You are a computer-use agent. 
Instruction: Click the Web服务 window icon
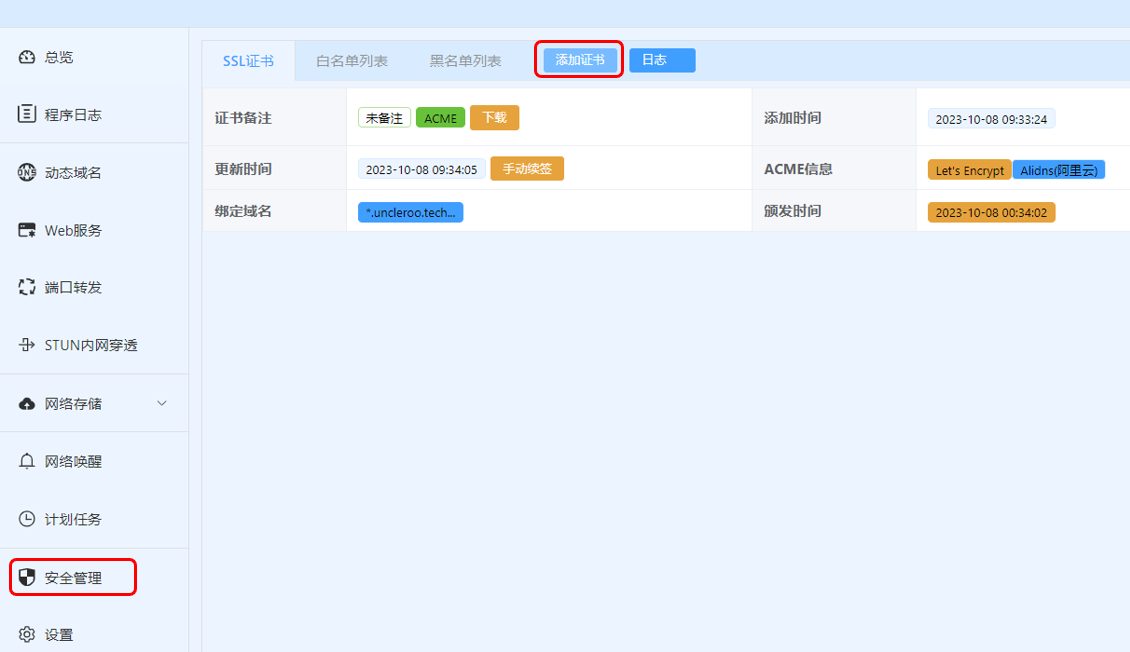27,230
